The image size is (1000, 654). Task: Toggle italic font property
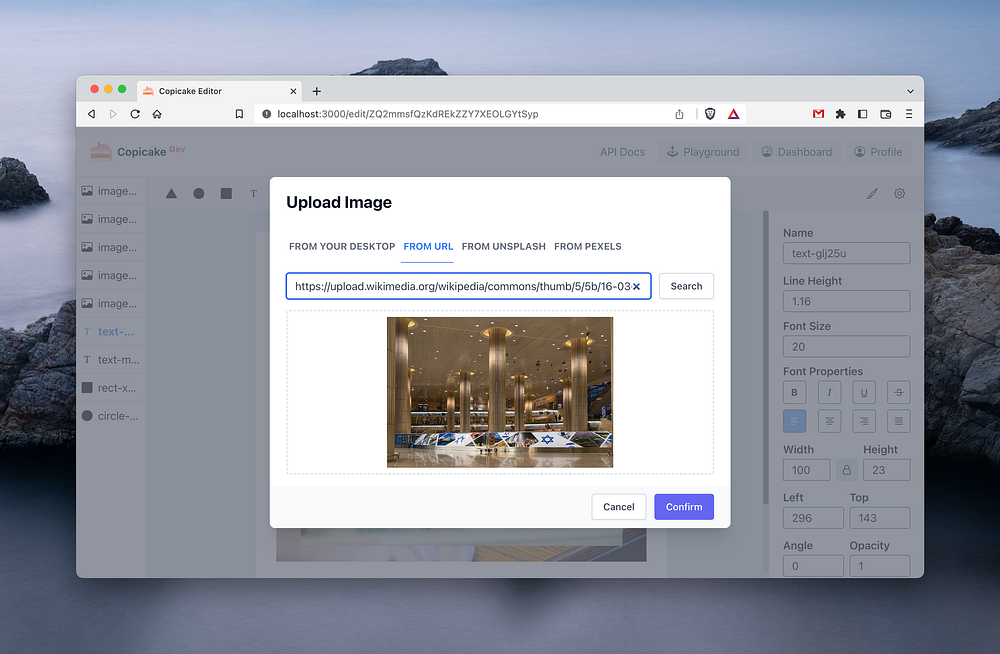coord(829,392)
